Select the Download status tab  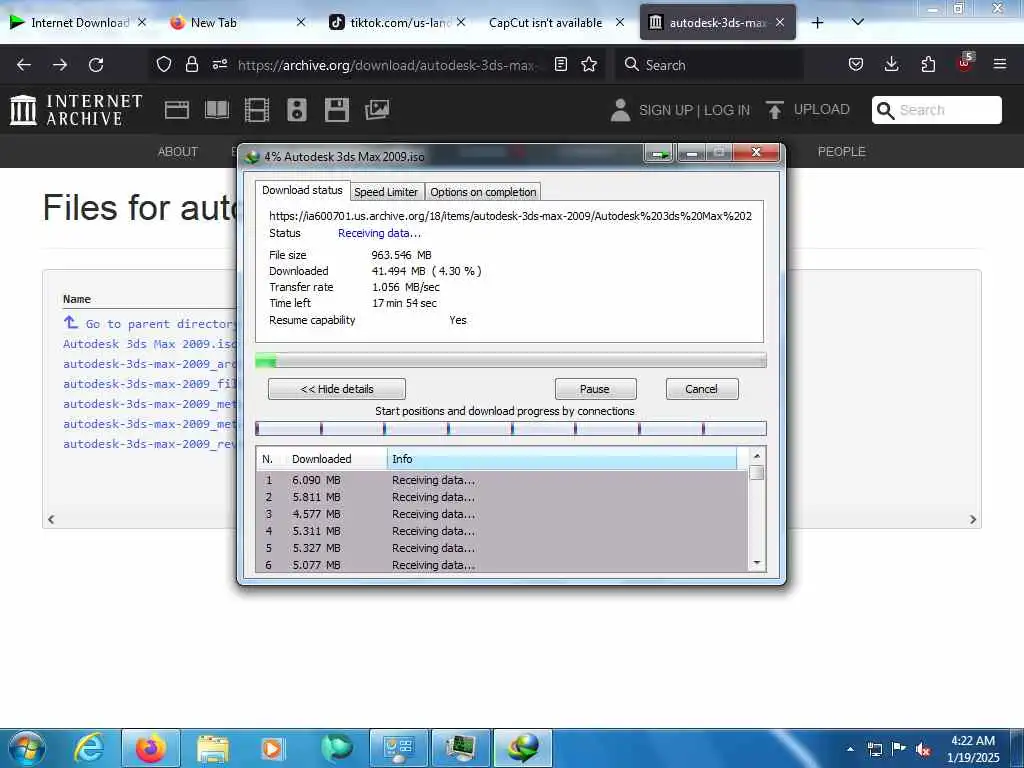coord(302,190)
